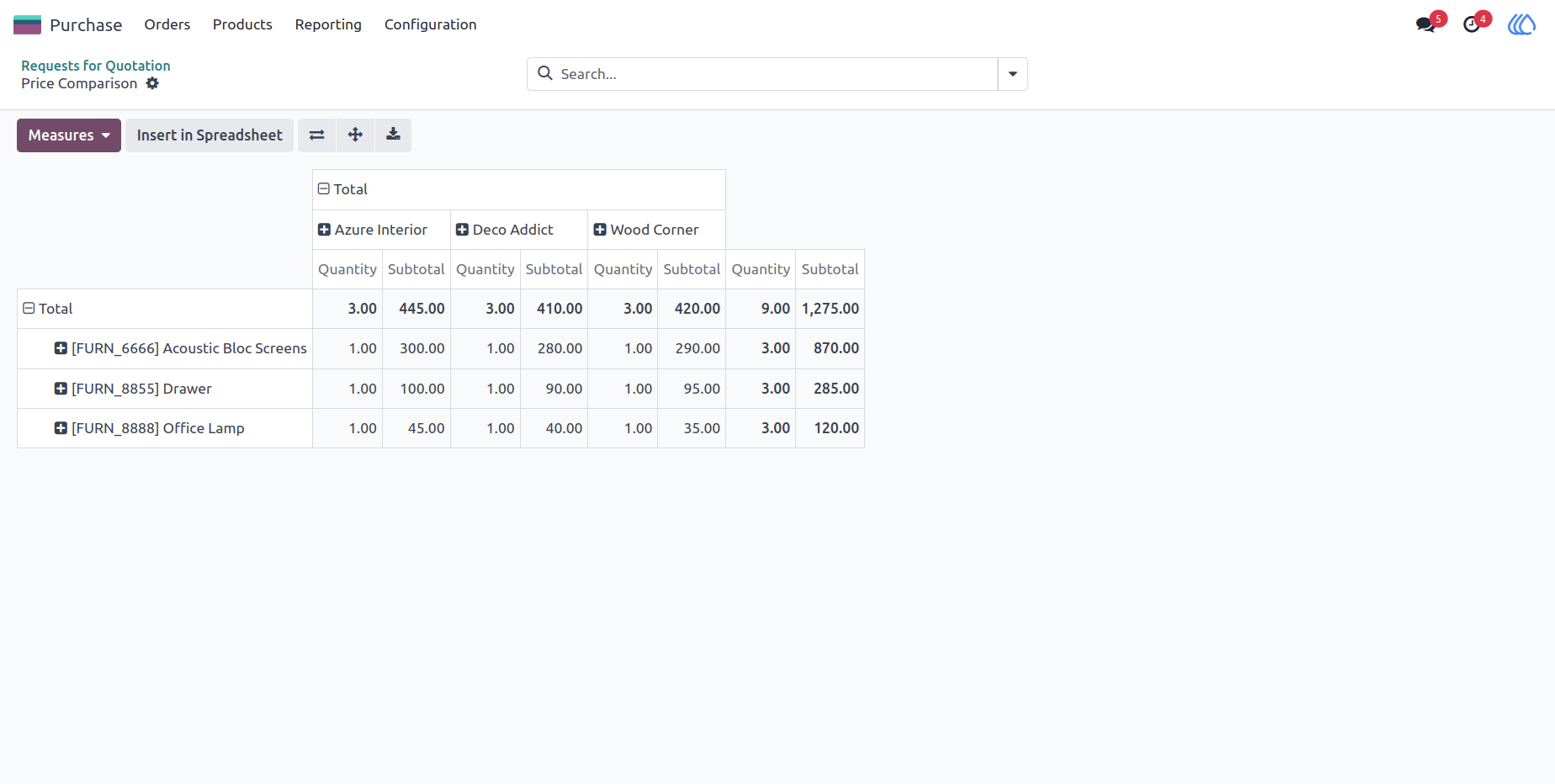Viewport: 1555px width, 784px height.
Task: Click the Purchase app logo icon
Action: point(27,24)
